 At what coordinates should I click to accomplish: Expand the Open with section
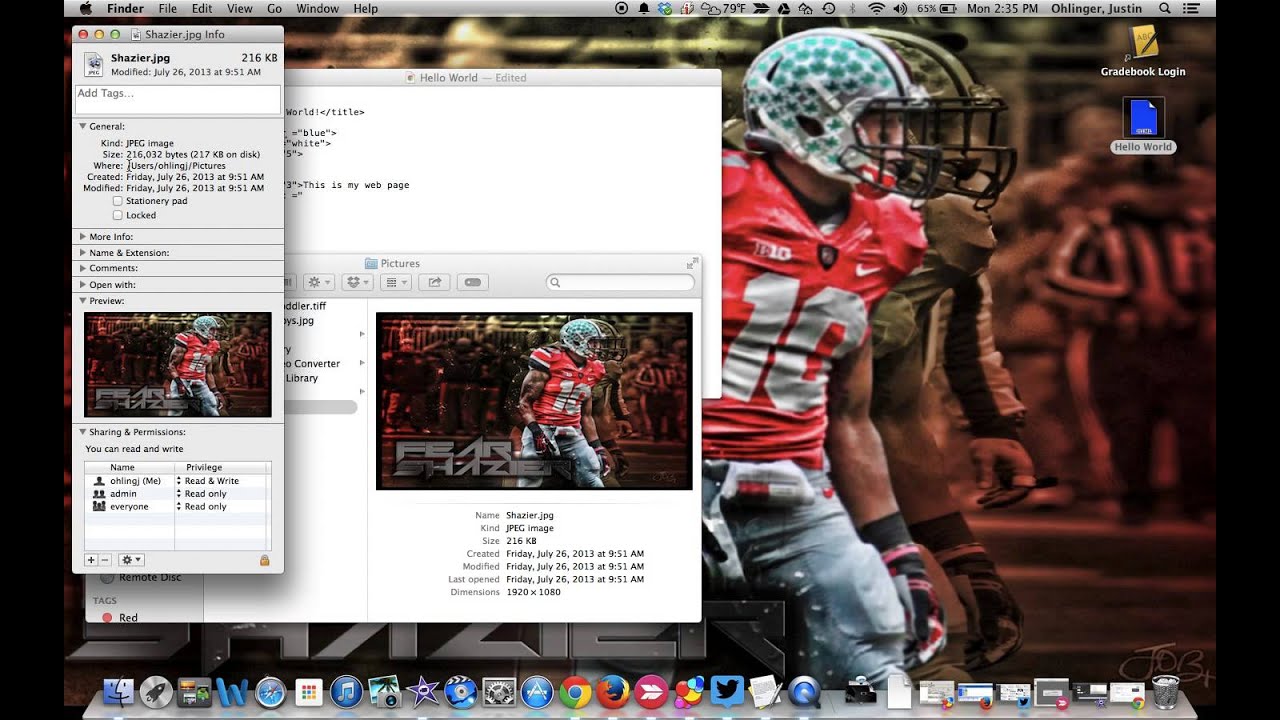coord(83,285)
